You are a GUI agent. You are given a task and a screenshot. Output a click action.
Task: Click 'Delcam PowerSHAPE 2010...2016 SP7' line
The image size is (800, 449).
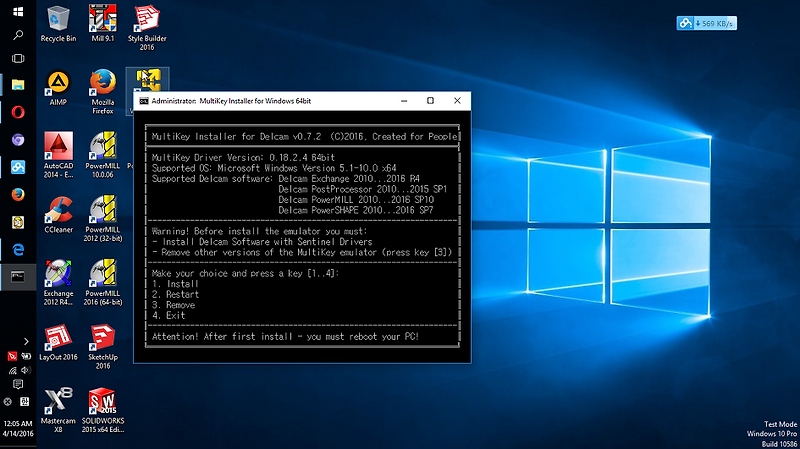click(x=356, y=210)
